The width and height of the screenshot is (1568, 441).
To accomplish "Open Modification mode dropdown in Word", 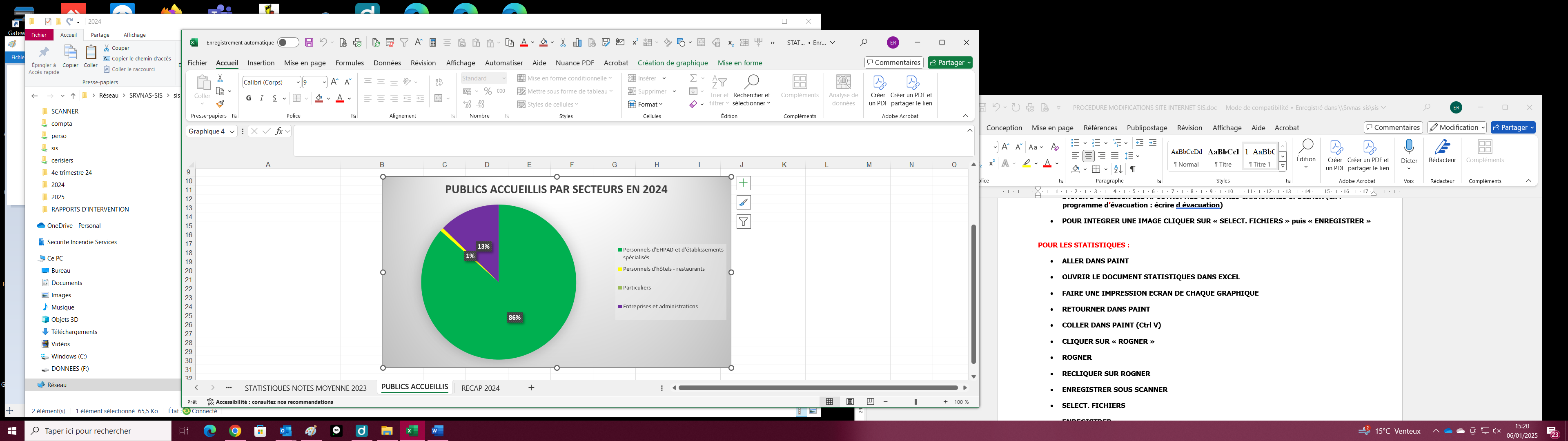I will click(x=1457, y=127).
